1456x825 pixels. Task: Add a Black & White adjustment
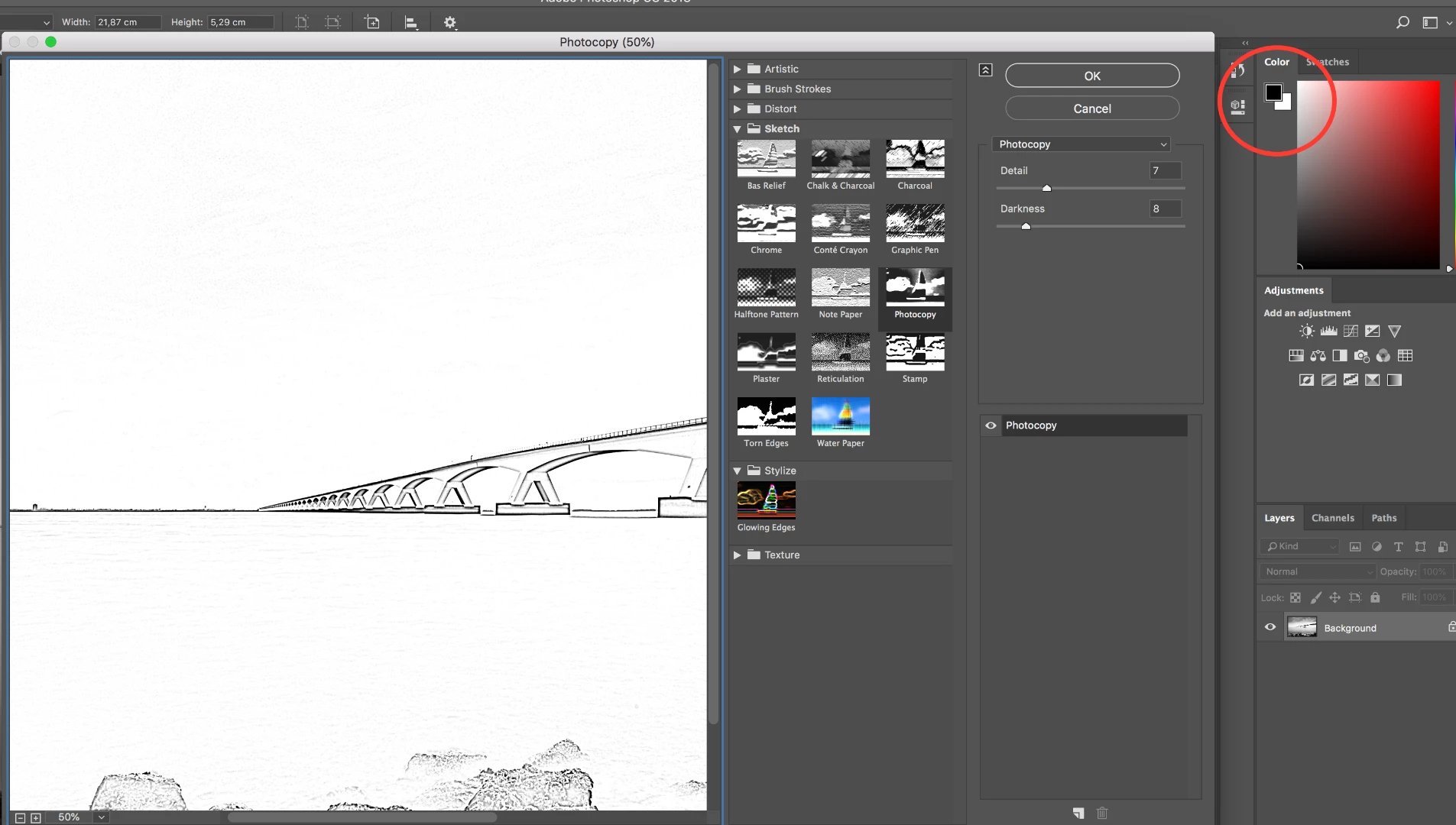coord(1340,355)
